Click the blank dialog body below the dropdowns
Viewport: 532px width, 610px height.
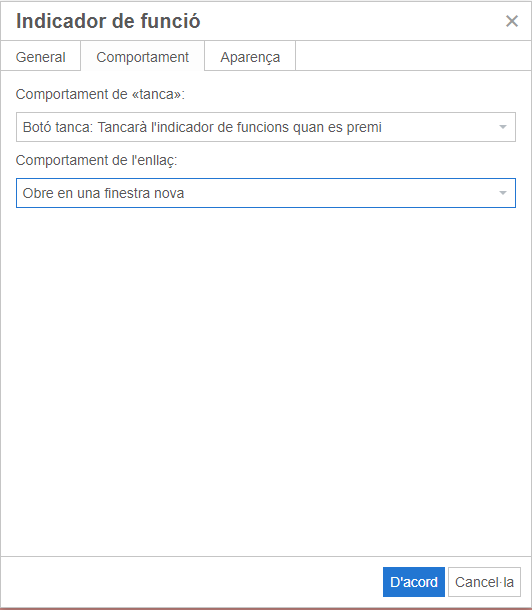pos(266,381)
